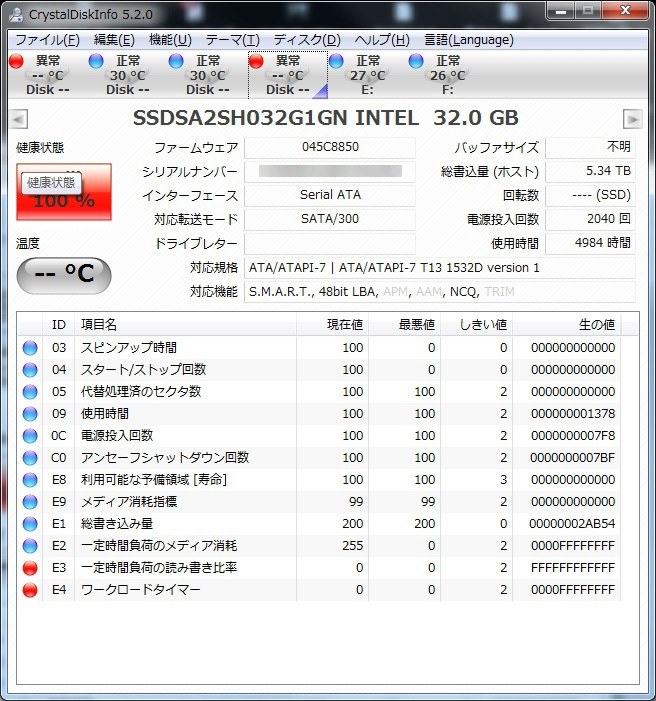Open the 言語(Language) menu
656x701 pixels.
[x=469, y=40]
